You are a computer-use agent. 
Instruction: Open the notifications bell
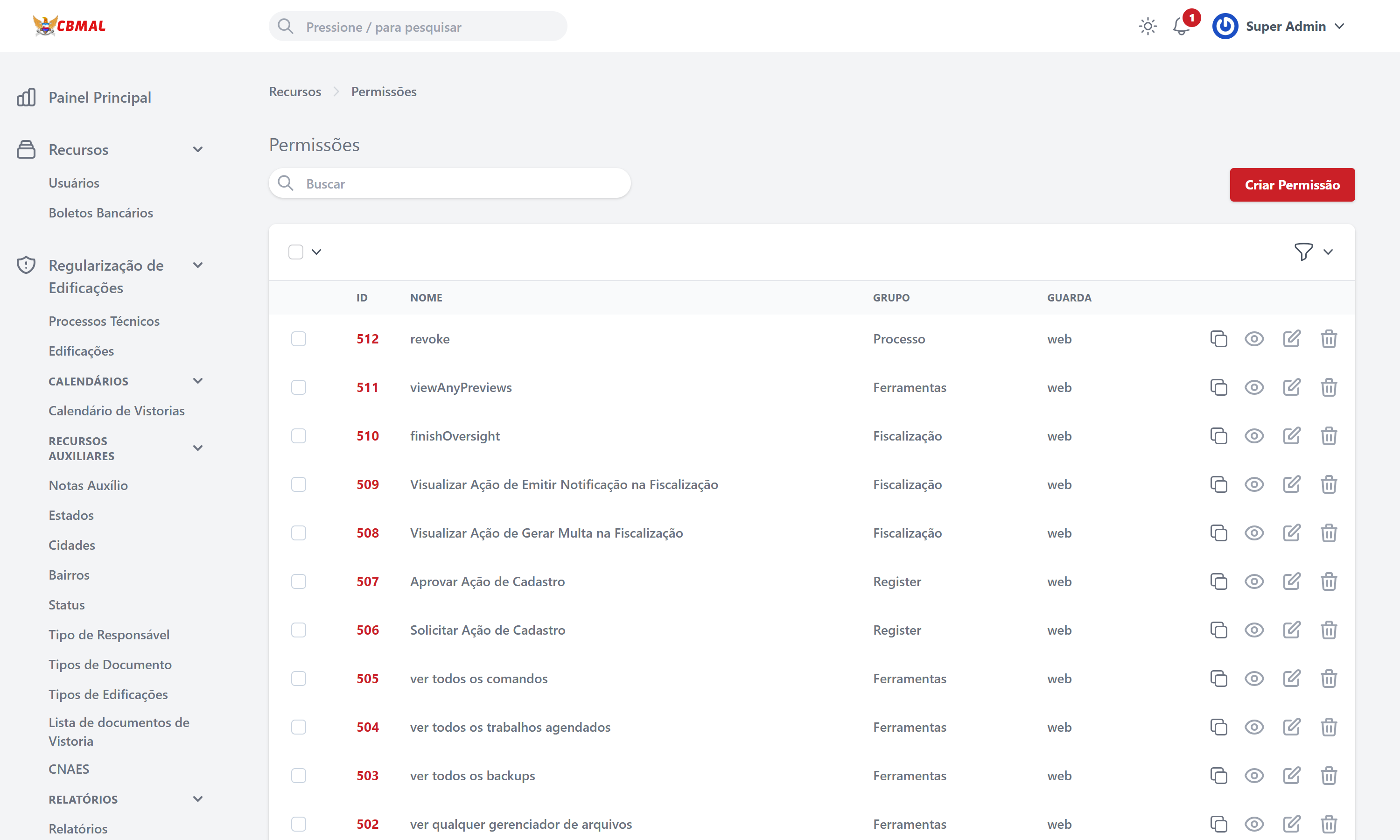(x=1181, y=26)
